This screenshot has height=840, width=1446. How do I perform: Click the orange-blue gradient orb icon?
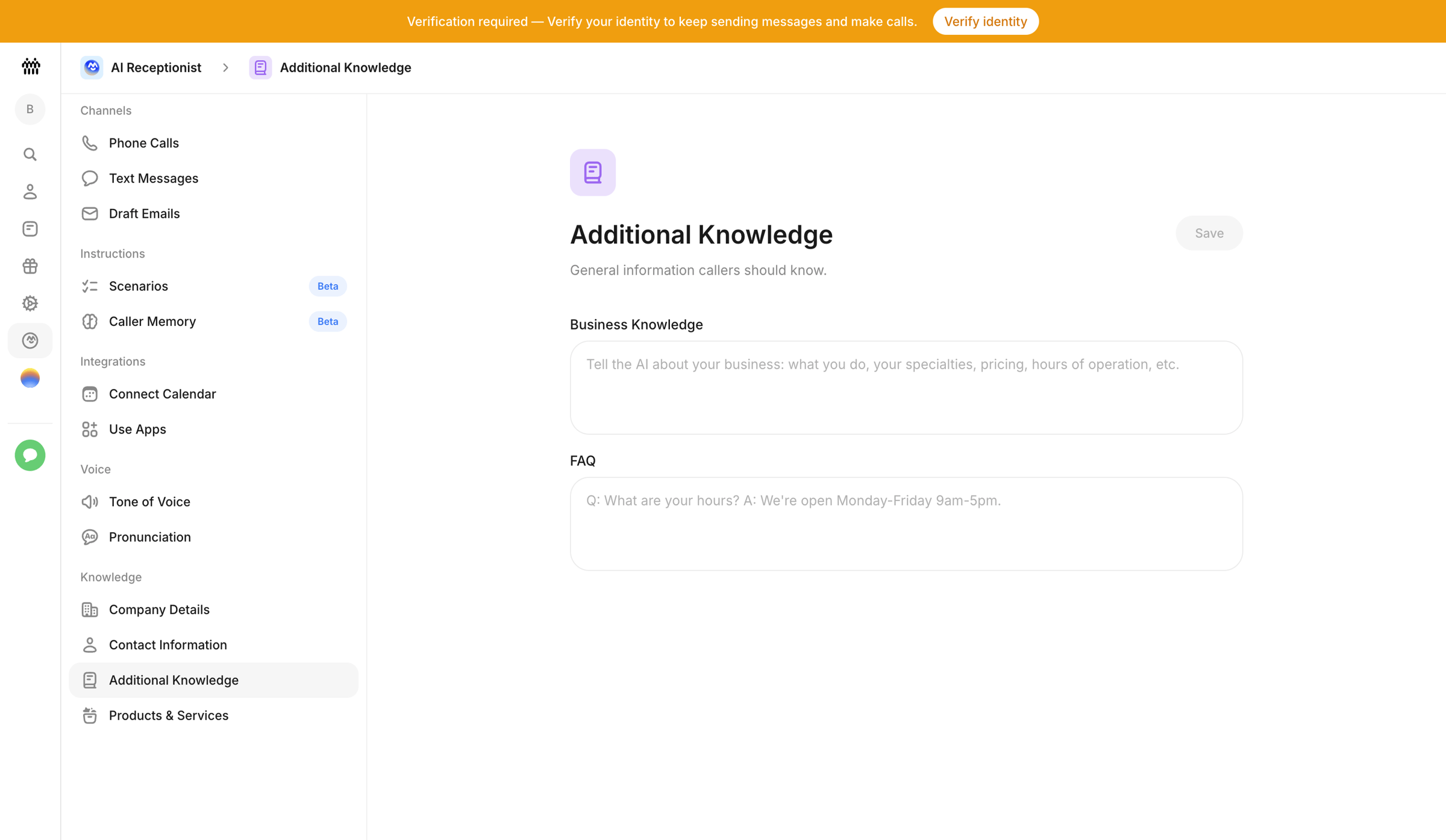(x=30, y=378)
